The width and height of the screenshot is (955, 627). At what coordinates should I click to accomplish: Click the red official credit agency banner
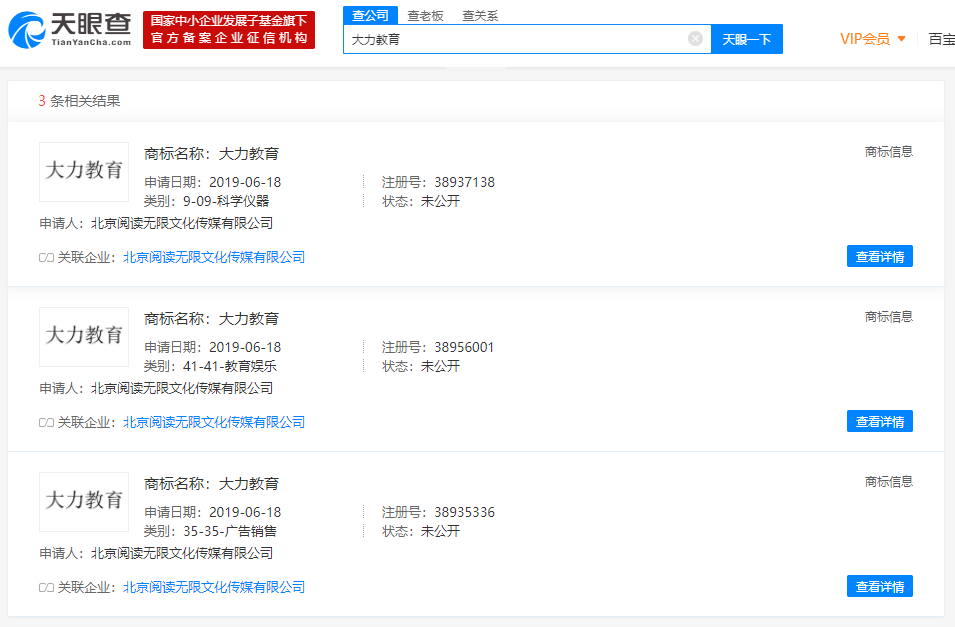click(x=229, y=29)
